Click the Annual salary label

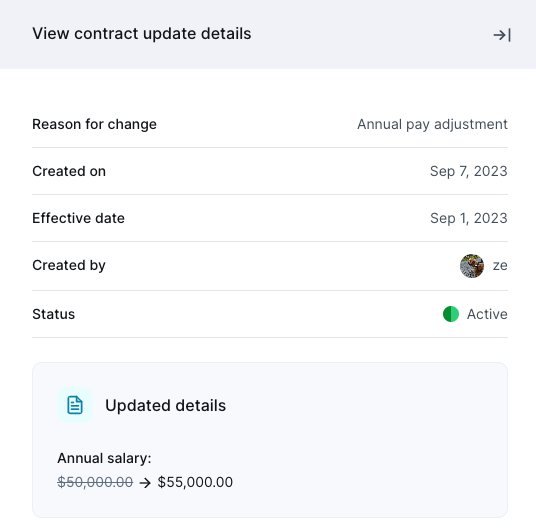pos(104,458)
